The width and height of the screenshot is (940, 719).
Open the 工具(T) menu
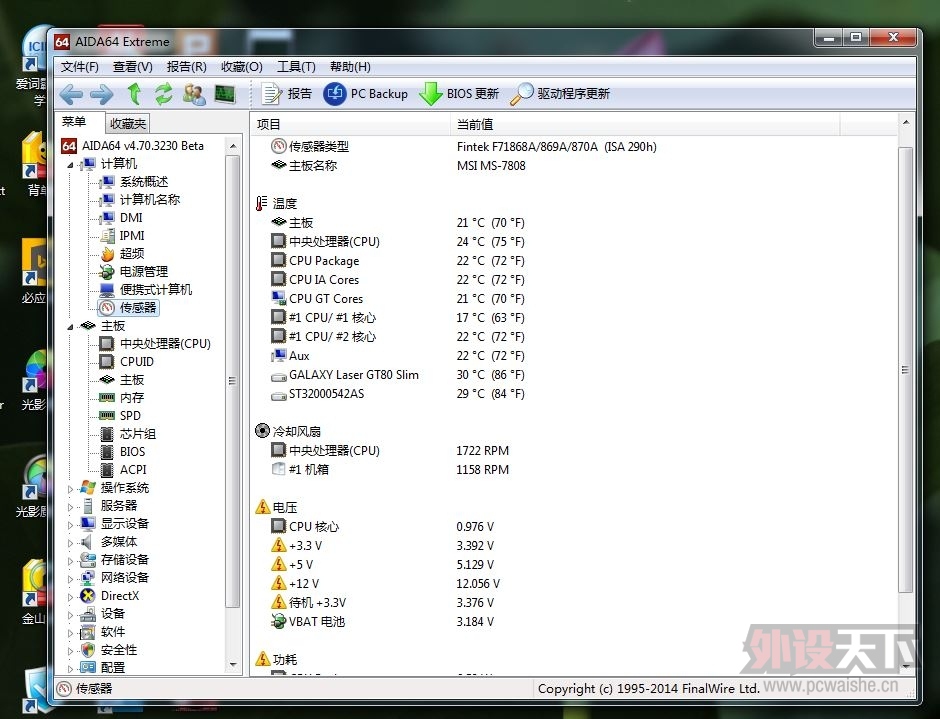296,67
